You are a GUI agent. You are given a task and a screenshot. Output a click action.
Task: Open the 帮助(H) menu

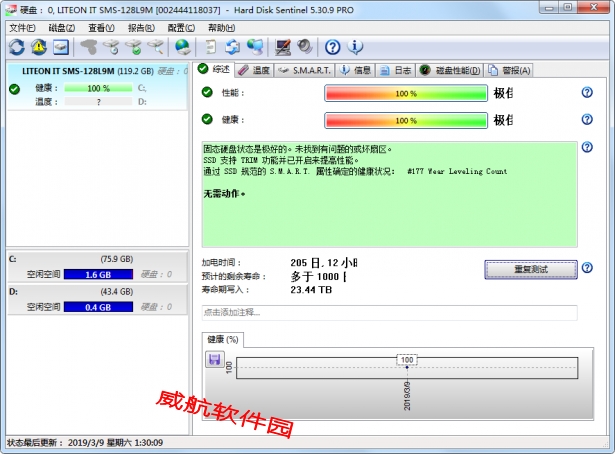click(221, 28)
